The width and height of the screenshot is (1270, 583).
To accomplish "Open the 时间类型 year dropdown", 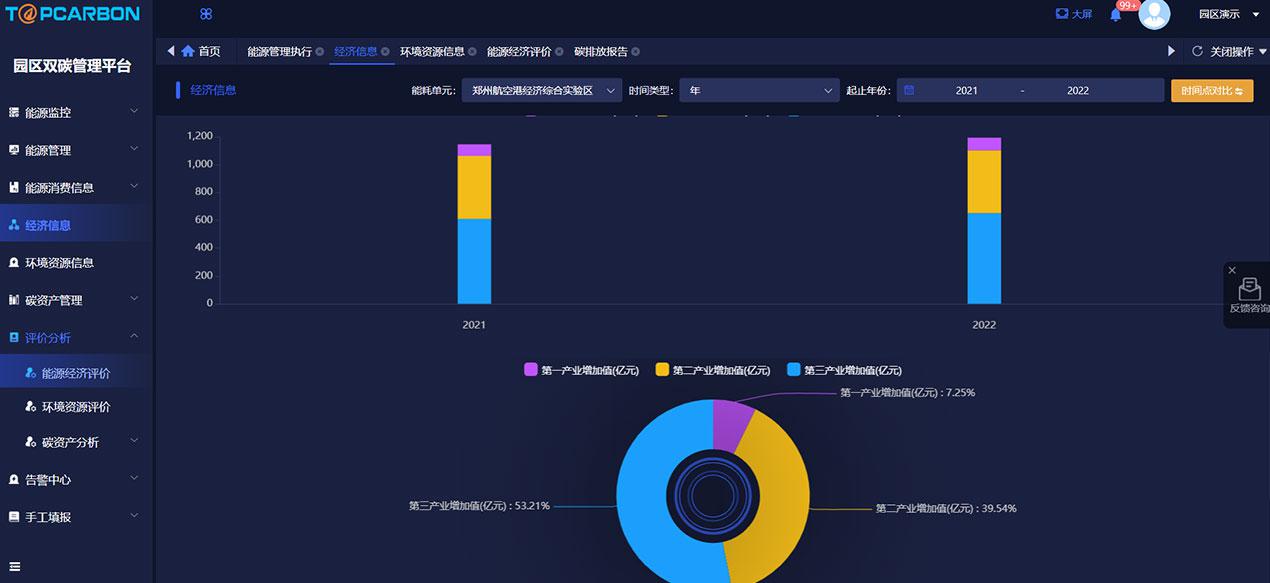I will pos(759,90).
